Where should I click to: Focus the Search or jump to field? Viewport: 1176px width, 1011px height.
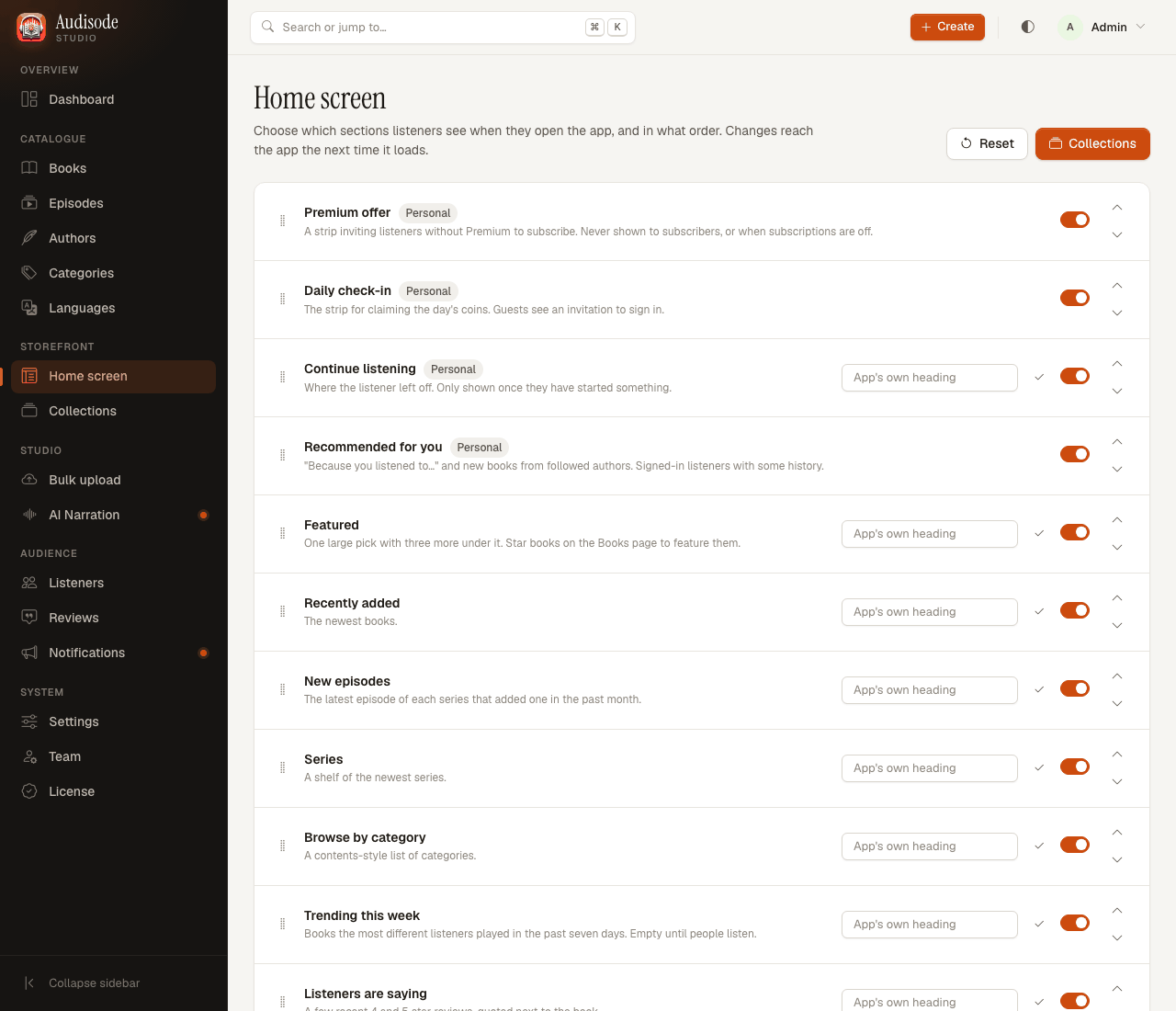coord(443,28)
